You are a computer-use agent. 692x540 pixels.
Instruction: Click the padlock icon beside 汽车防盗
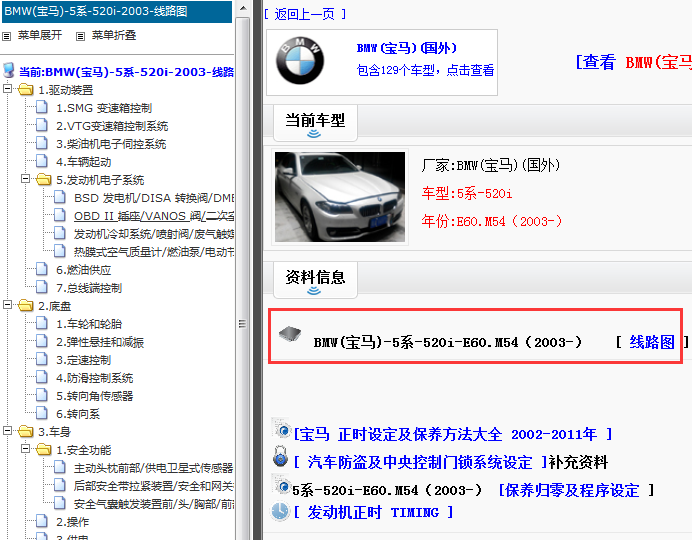280,456
